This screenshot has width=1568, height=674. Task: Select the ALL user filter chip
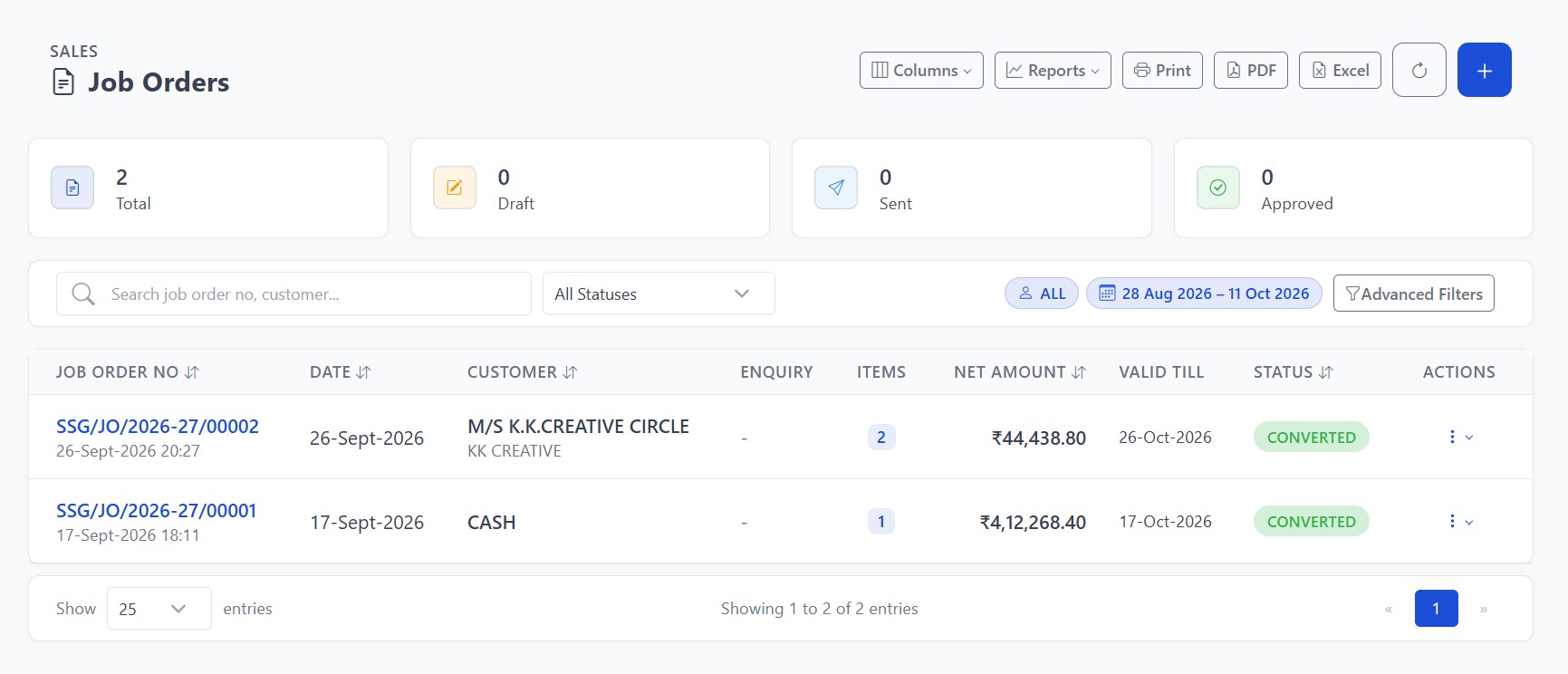click(1042, 294)
